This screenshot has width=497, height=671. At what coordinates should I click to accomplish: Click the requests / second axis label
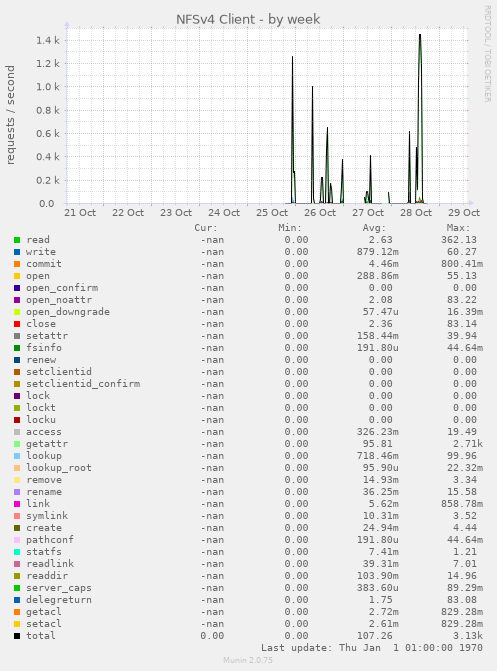(10, 115)
